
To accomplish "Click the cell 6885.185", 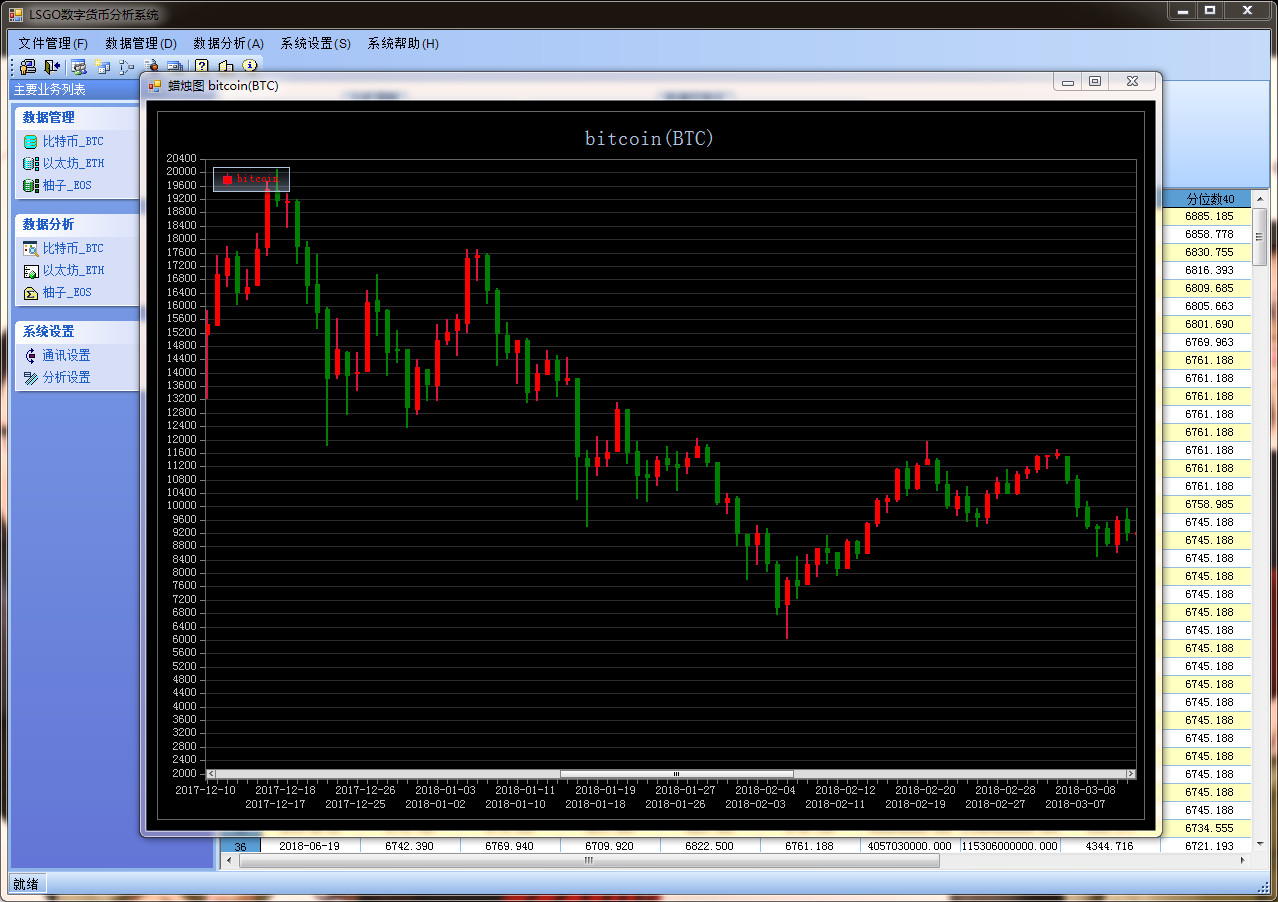I will pyautogui.click(x=1206, y=216).
